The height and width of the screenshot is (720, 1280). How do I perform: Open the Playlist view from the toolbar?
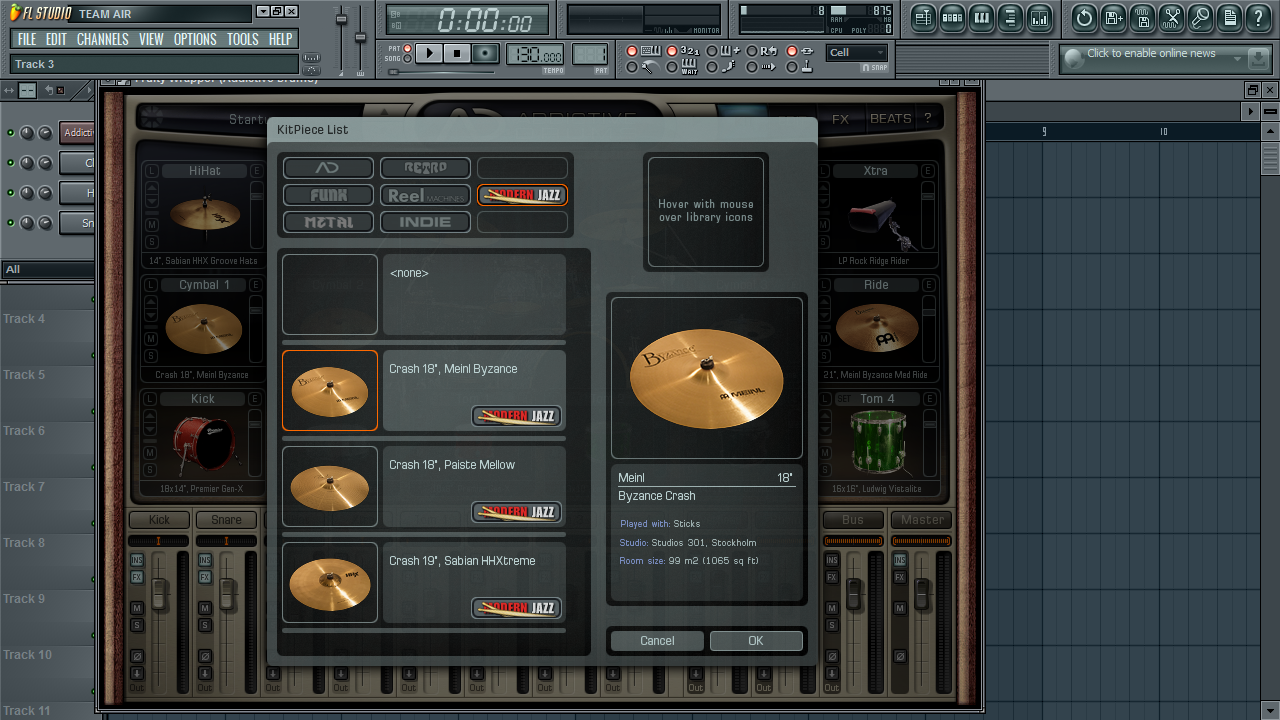pyautogui.click(x=922, y=16)
